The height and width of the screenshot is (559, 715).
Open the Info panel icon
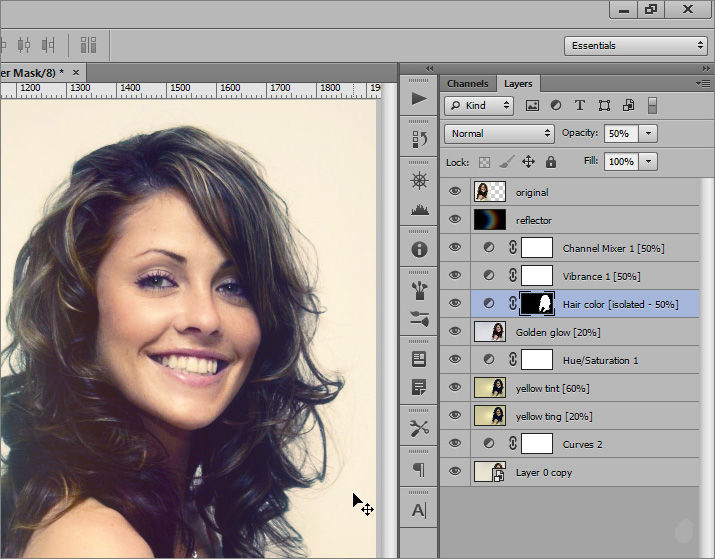click(419, 249)
